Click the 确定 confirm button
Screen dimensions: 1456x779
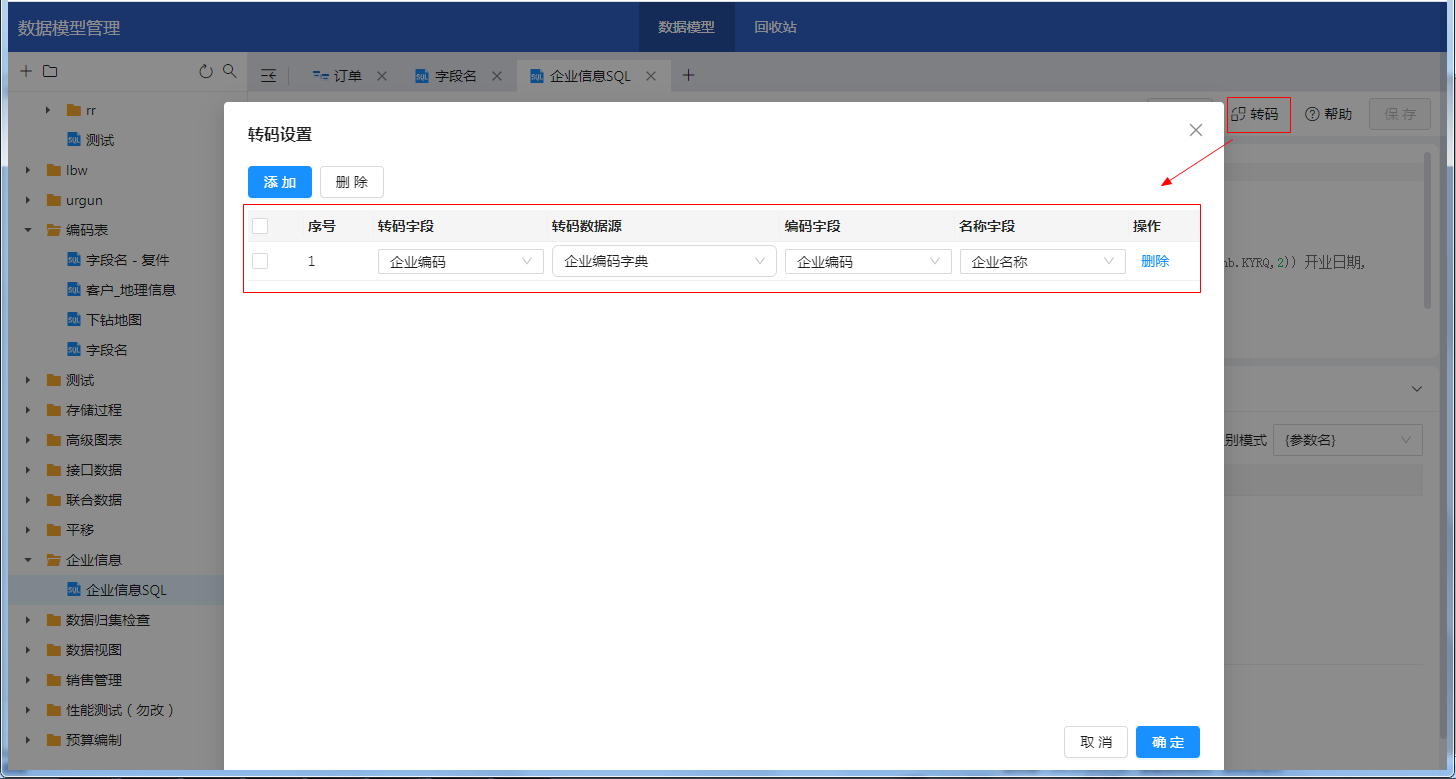tap(1167, 742)
